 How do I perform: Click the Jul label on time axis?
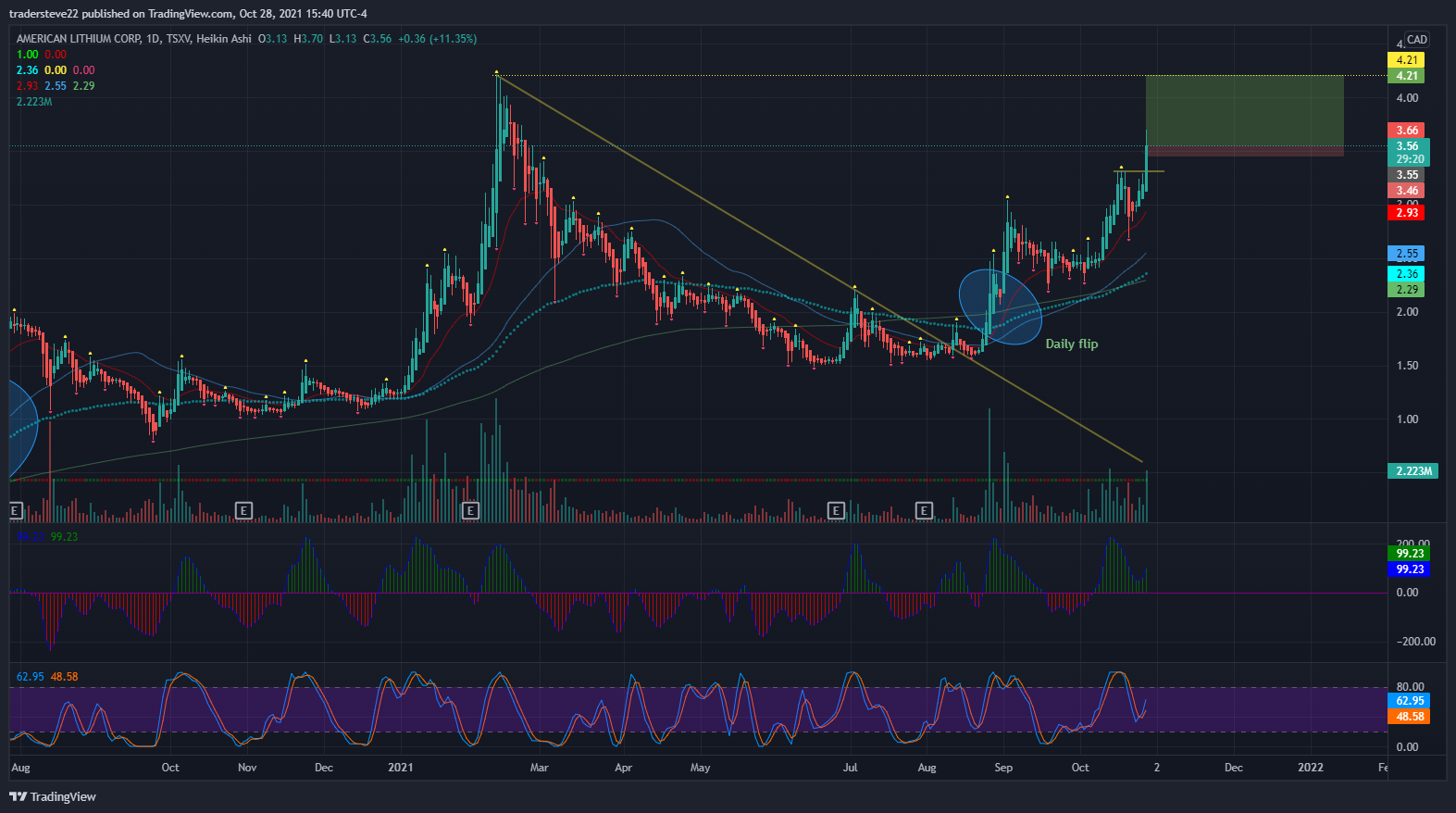(x=851, y=768)
